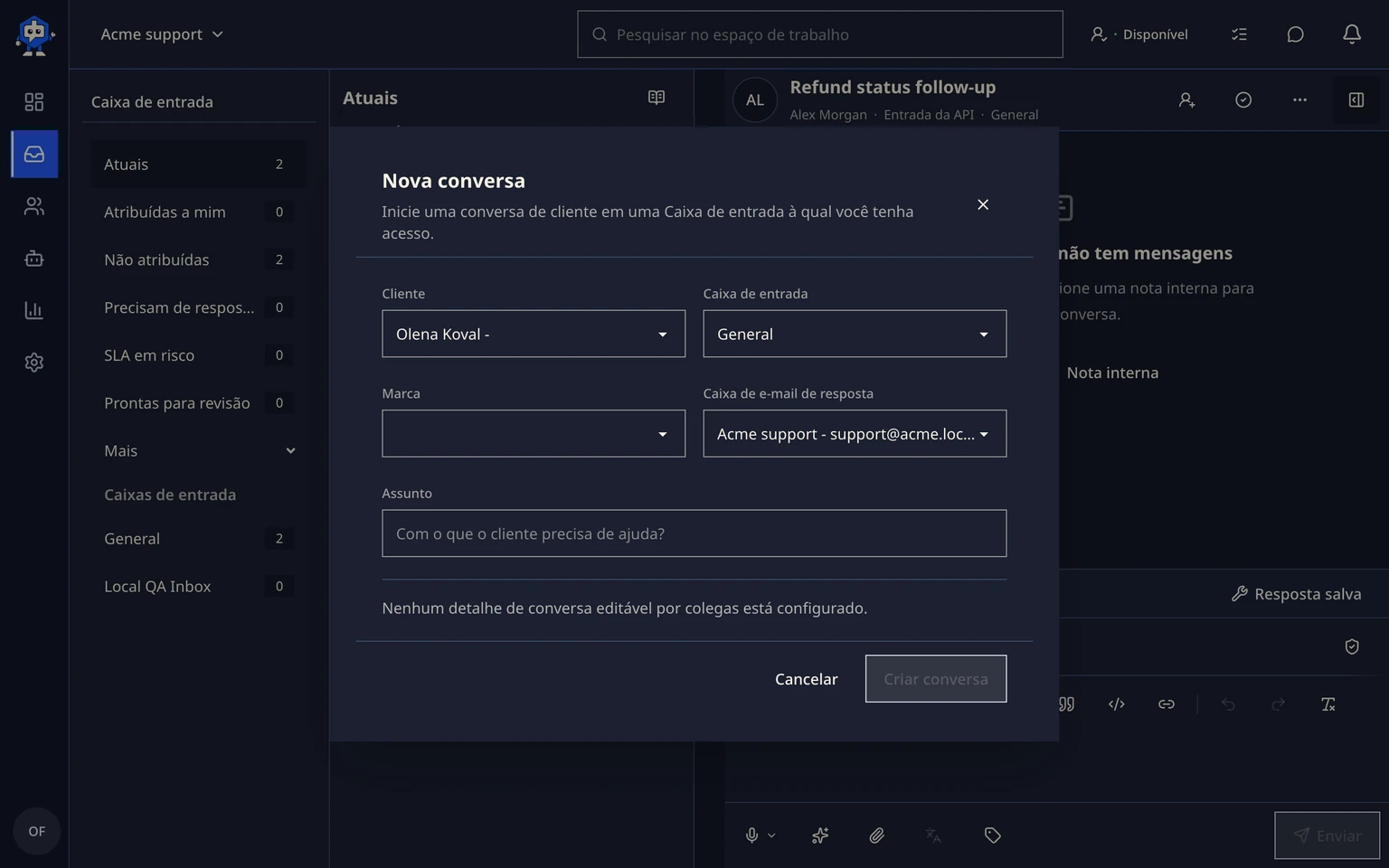Select the Atribuídas a mim view
The image size is (1389, 868).
(199, 212)
